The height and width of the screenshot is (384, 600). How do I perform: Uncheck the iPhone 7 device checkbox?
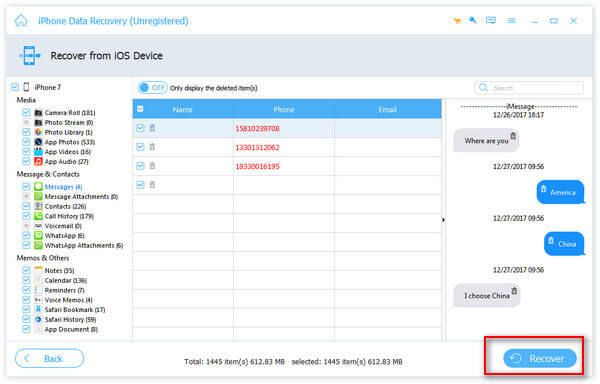15,87
